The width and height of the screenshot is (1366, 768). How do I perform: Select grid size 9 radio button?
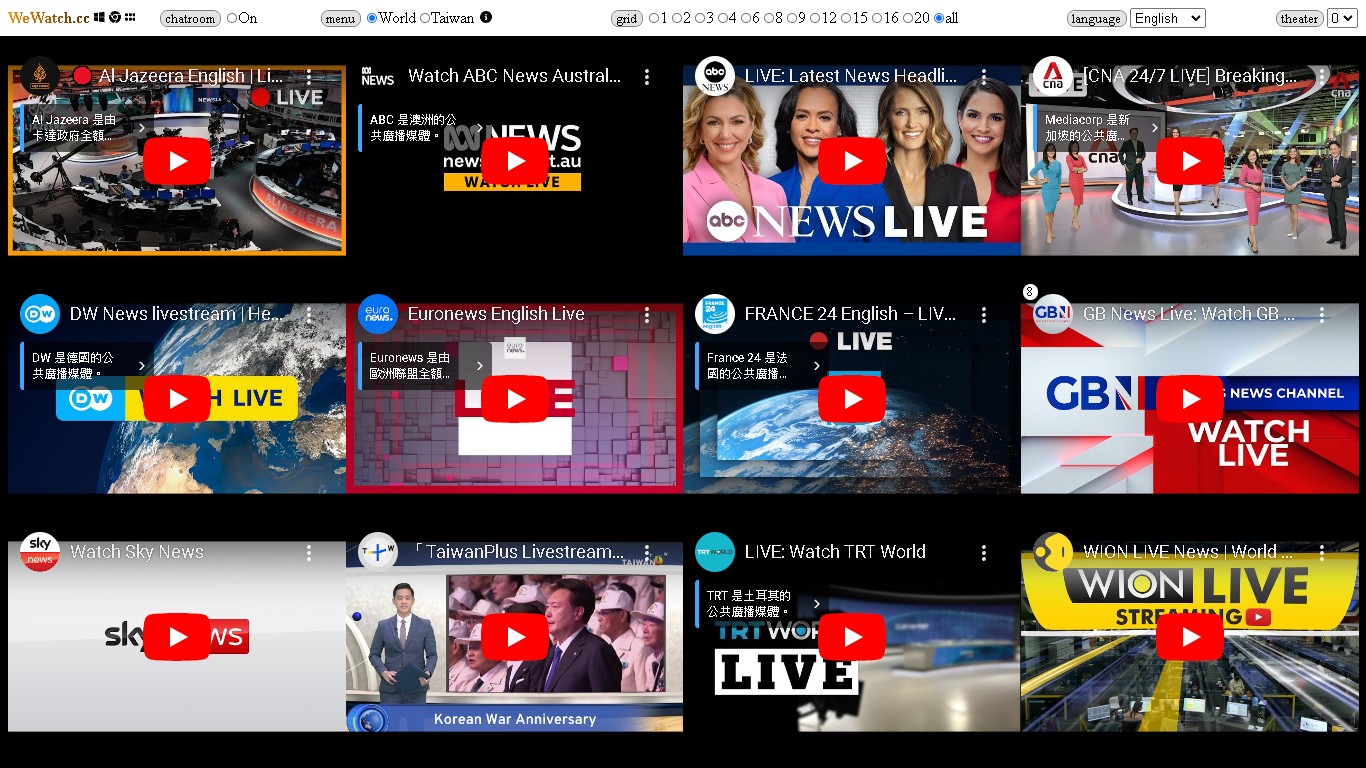[792, 18]
